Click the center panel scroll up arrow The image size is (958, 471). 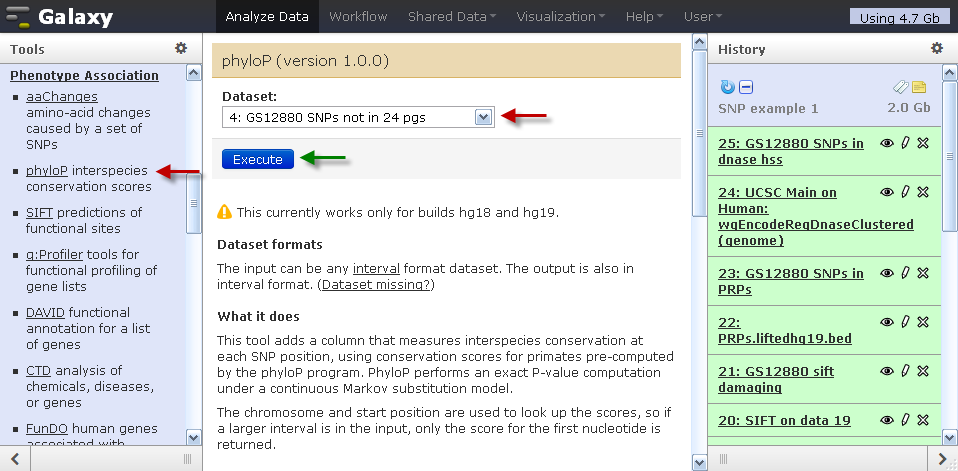point(700,42)
